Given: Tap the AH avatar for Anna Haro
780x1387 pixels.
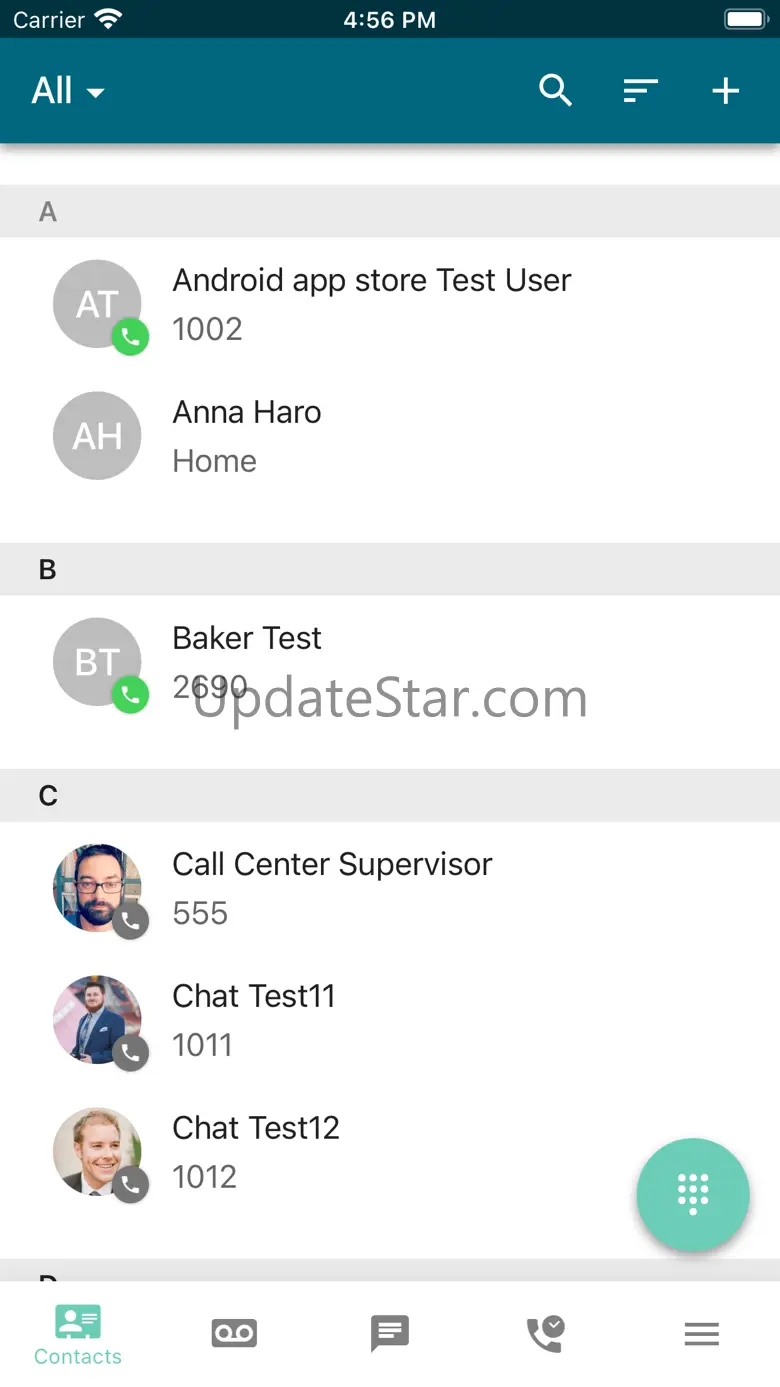Looking at the screenshot, I should (97, 436).
